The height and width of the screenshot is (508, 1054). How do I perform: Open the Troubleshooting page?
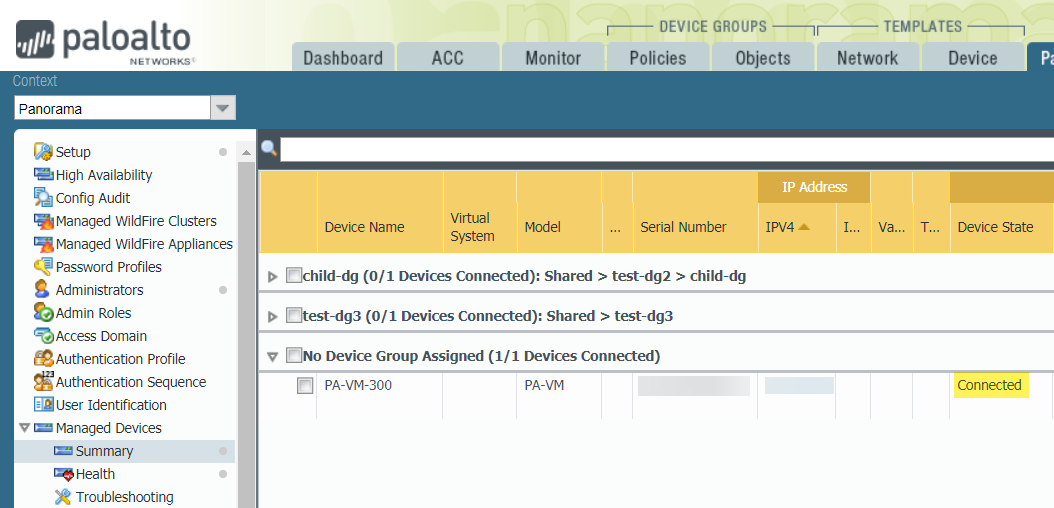tap(124, 497)
